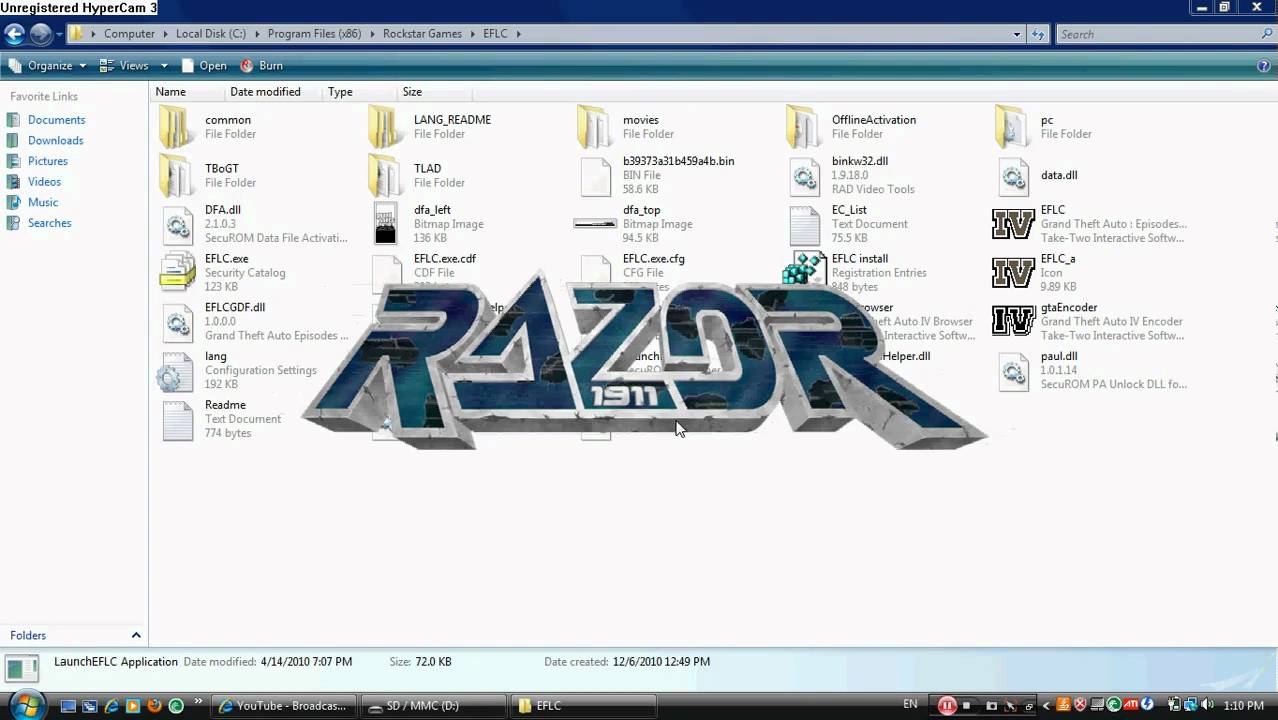The image size is (1278, 720).
Task: Select the EFLC install registry file
Action: (x=856, y=274)
